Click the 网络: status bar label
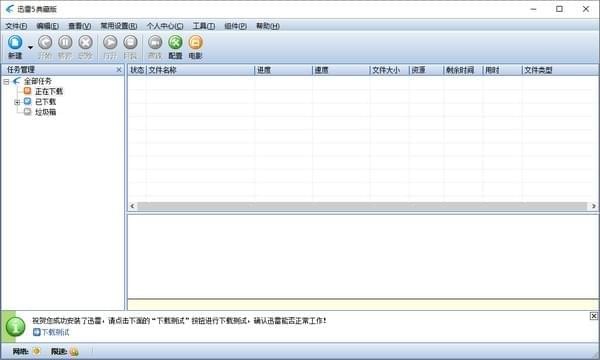 pos(21,351)
